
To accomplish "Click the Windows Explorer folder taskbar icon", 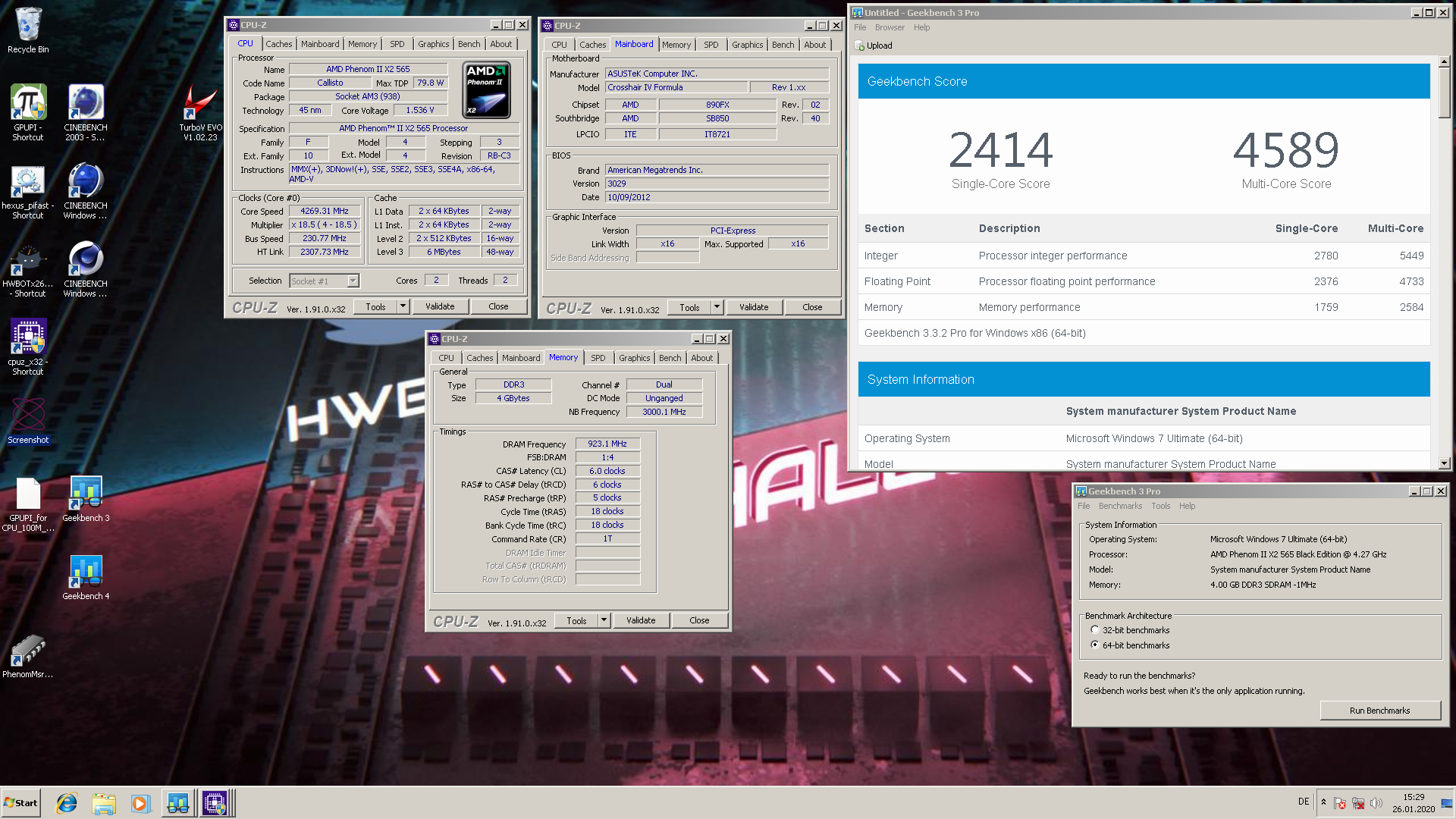I will 104,803.
